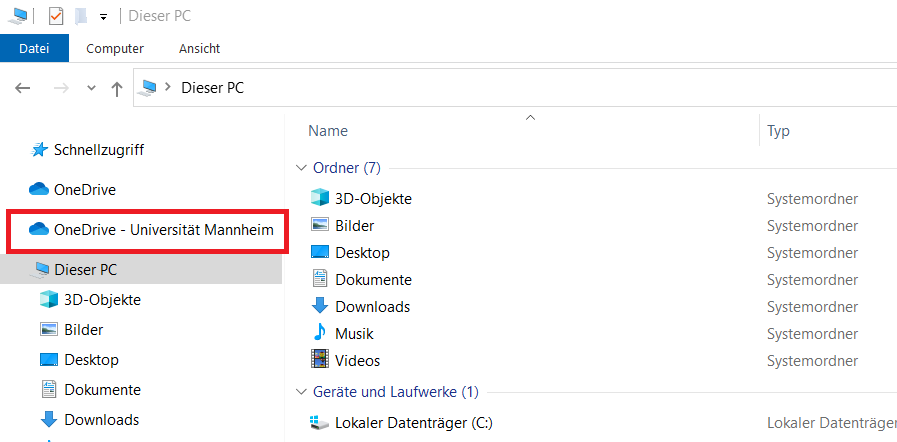Click the Bilder picture icon in sidebar

pos(49,329)
